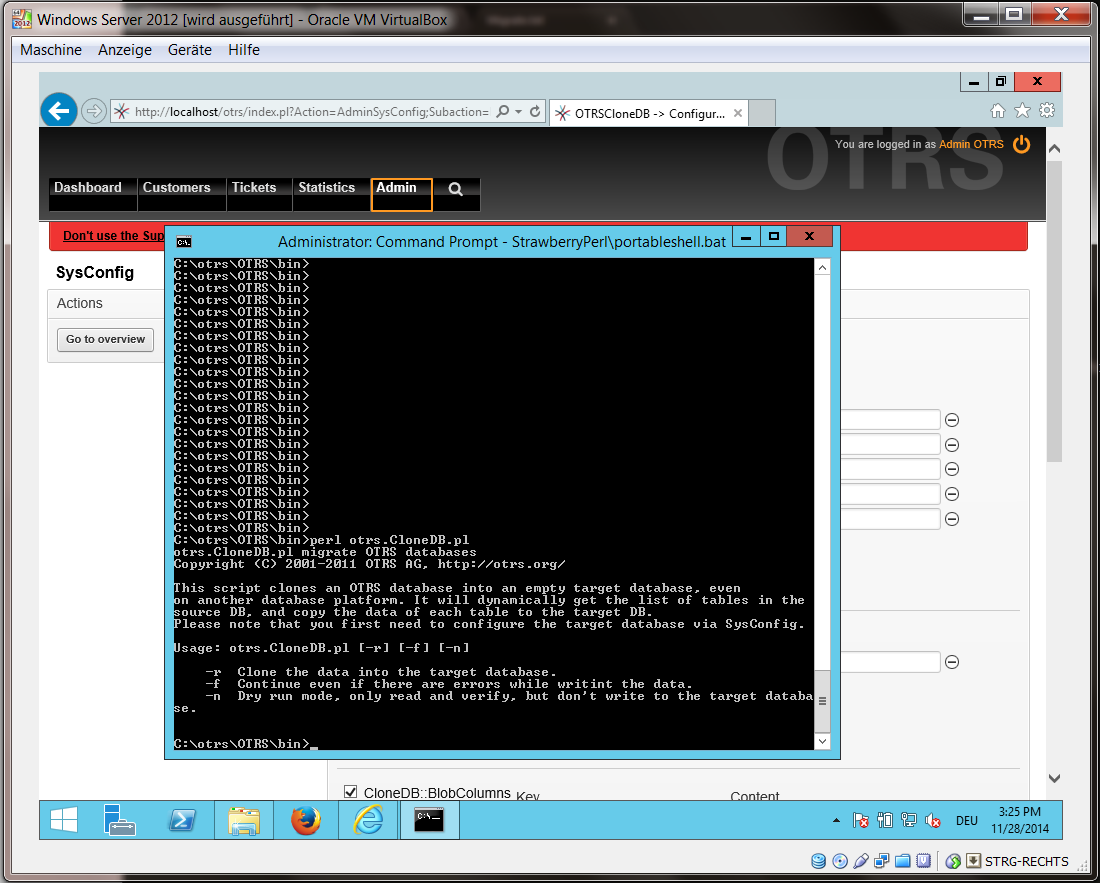This screenshot has height=883, width=1100.
Task: Enable the CloneDB::BlobColumns checkbox
Action: [351, 792]
